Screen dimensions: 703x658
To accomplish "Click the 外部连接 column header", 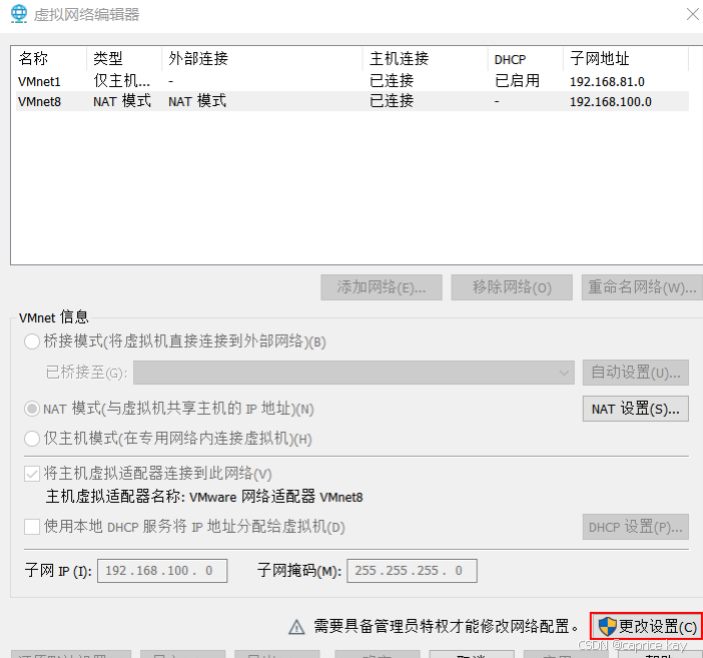I will [x=262, y=58].
